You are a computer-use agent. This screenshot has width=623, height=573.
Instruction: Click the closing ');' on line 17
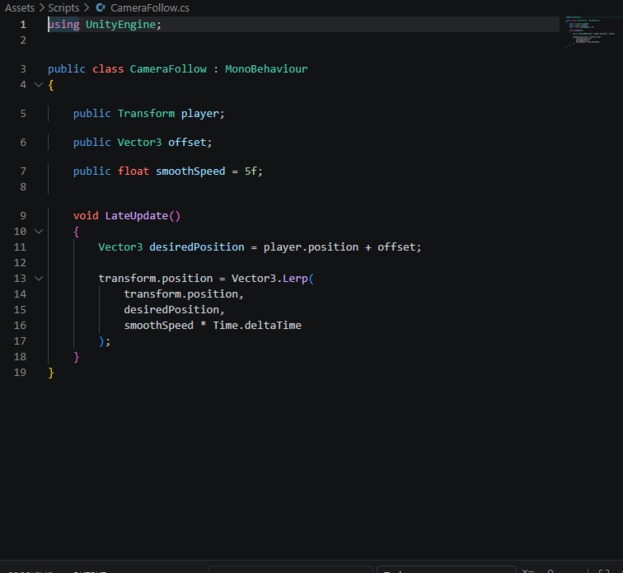tap(104, 341)
